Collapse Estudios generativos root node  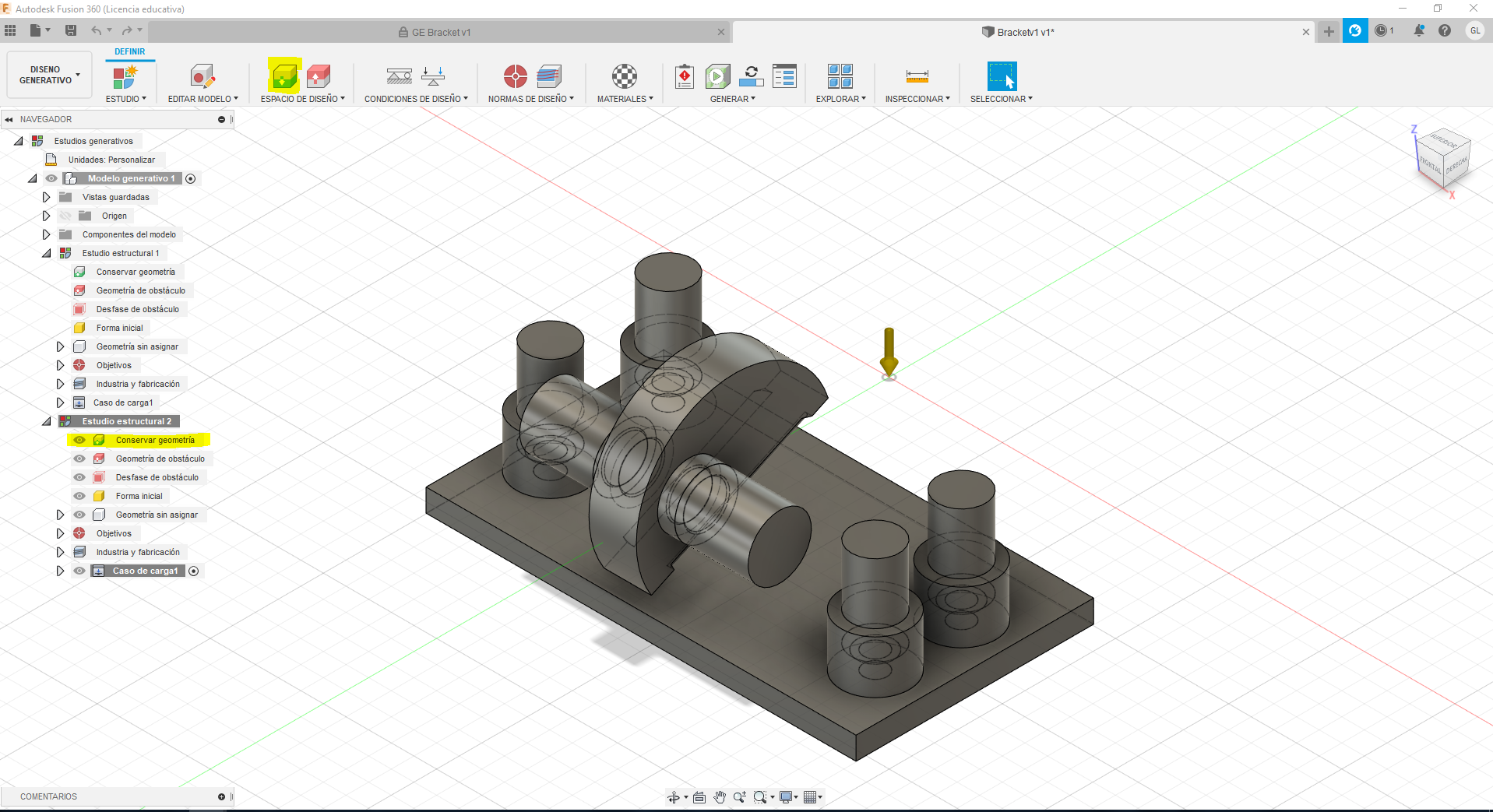18,141
